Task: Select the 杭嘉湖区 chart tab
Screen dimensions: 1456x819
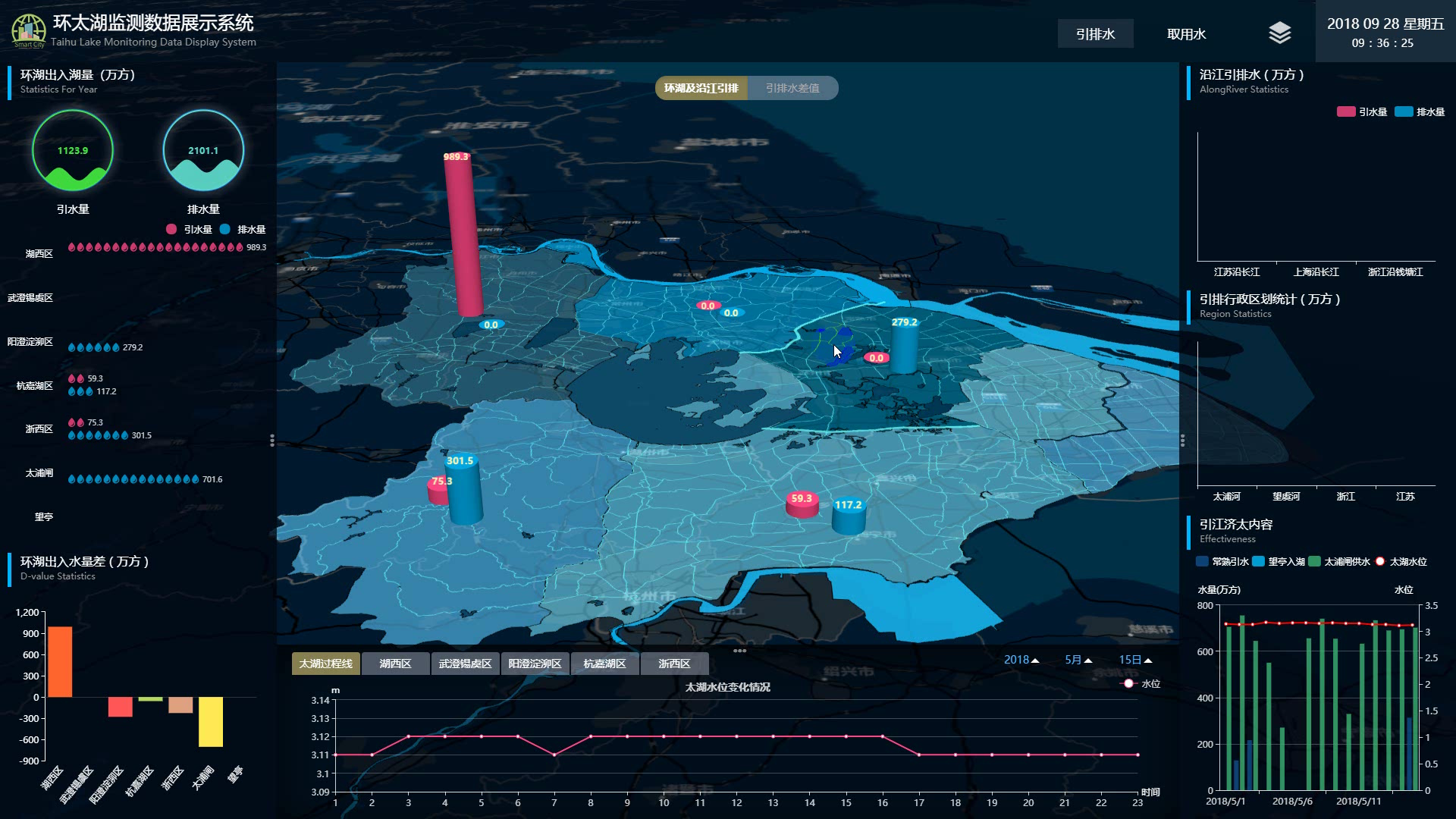Action: tap(604, 664)
